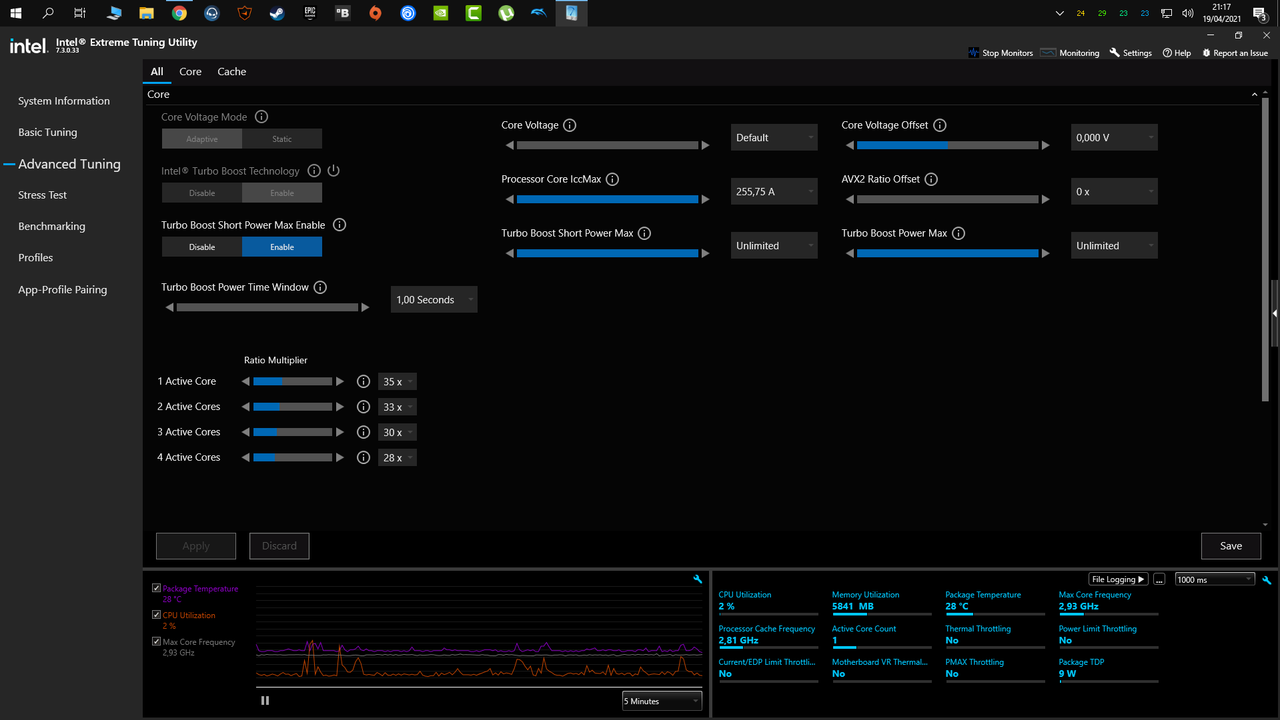
Task: Open info icon for Intel Turbo Boost Technology
Action: [314, 171]
